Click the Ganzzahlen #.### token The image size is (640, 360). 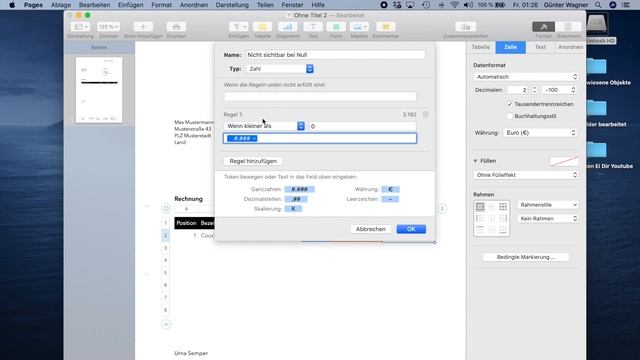(299, 189)
